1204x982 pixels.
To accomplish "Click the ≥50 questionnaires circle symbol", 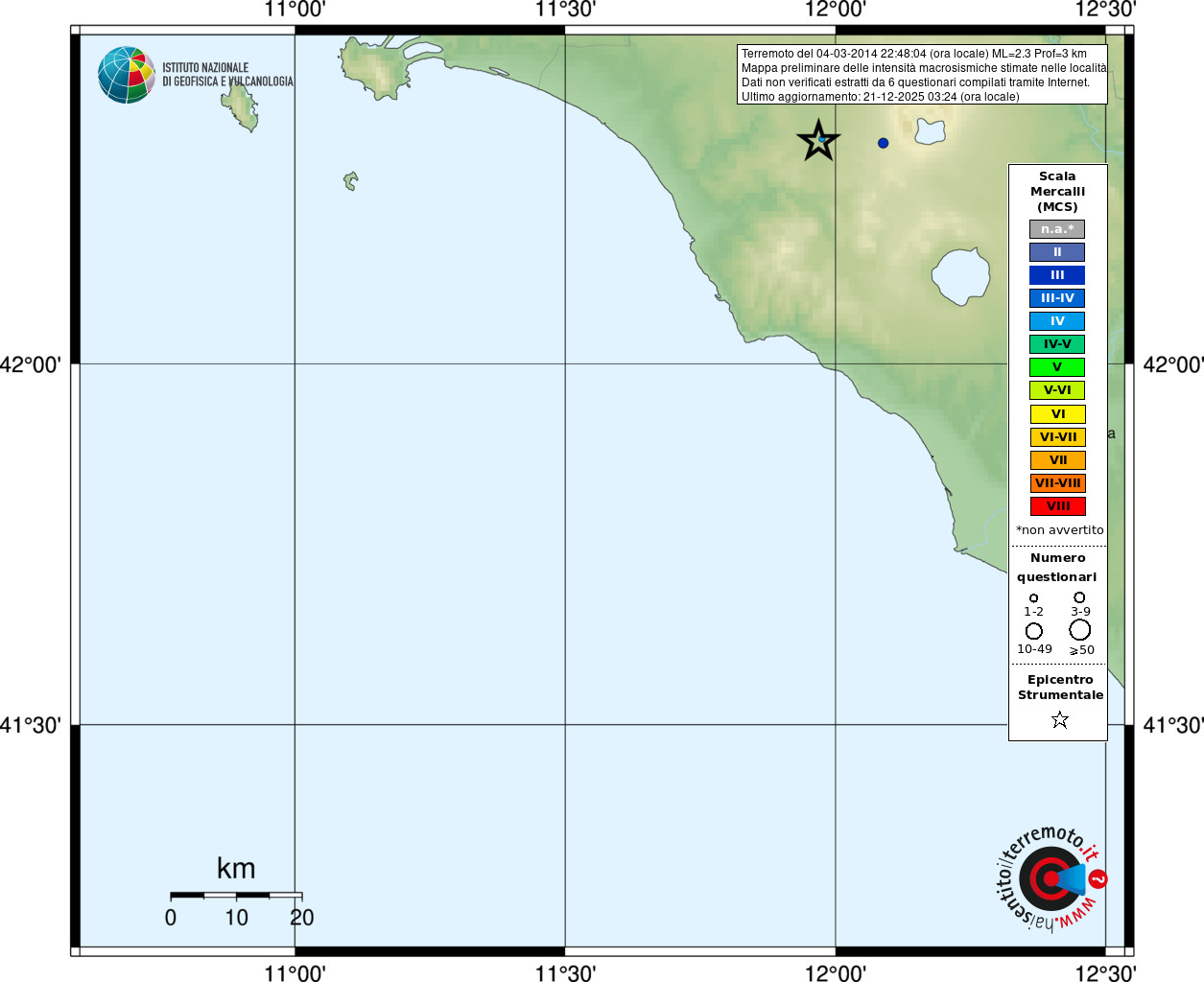I will (1079, 629).
